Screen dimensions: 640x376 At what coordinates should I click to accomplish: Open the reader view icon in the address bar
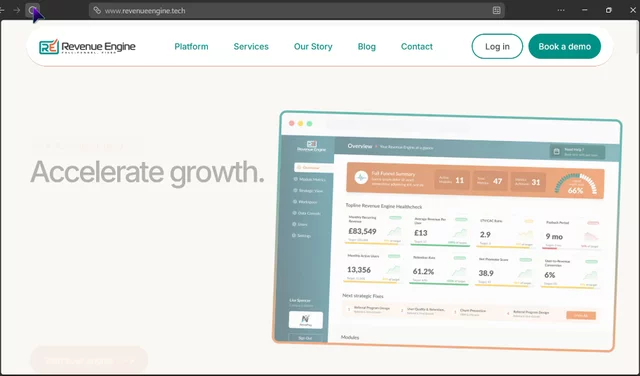pos(496,11)
